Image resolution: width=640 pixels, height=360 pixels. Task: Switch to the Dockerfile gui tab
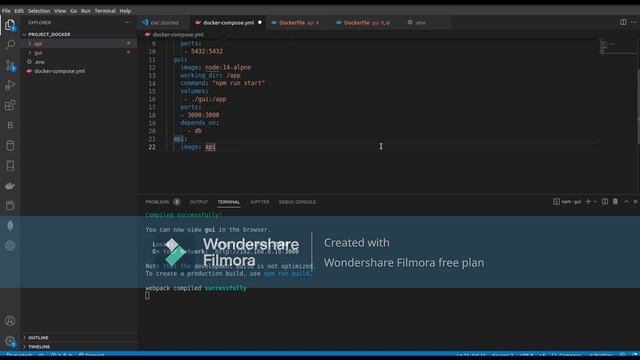click(x=366, y=22)
